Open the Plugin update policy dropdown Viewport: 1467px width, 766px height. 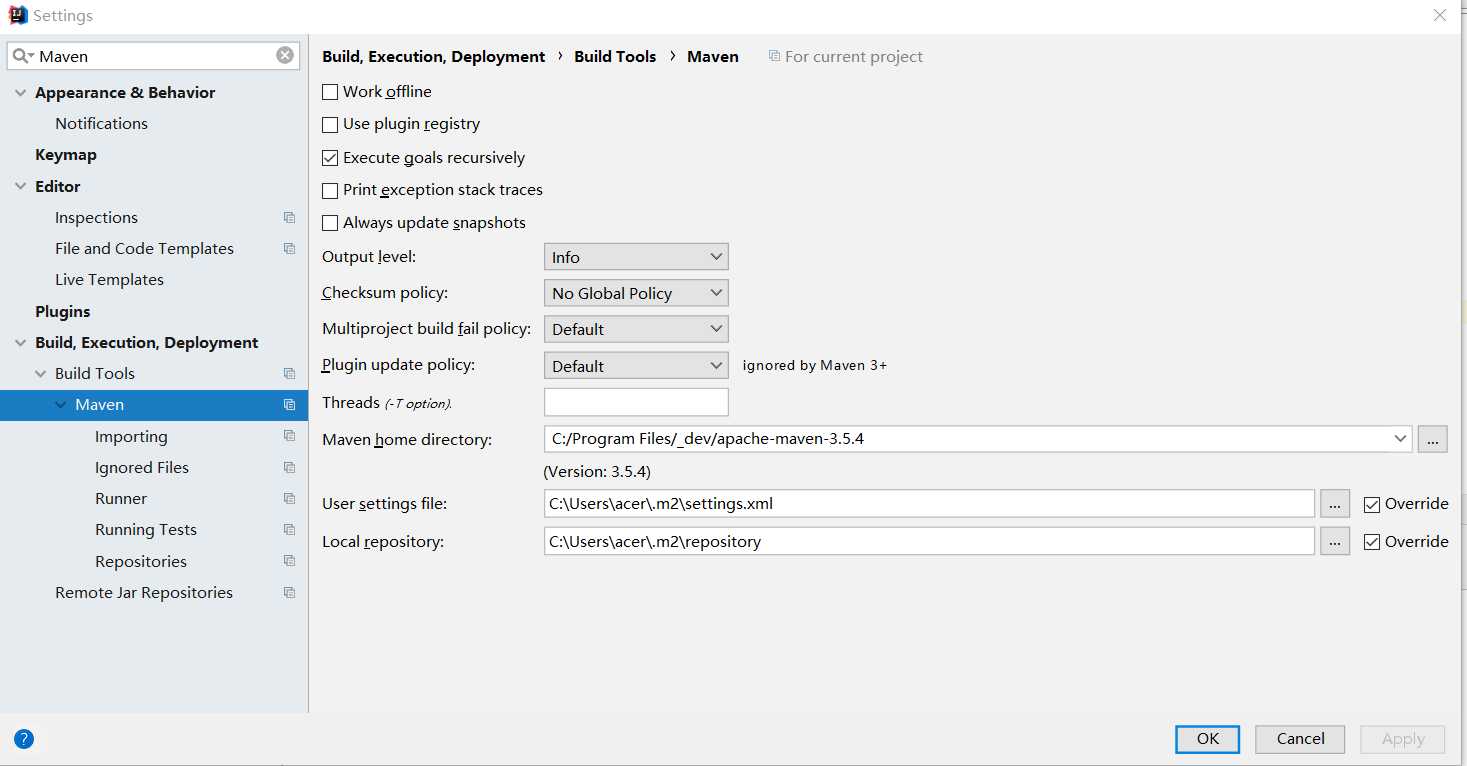(x=636, y=366)
